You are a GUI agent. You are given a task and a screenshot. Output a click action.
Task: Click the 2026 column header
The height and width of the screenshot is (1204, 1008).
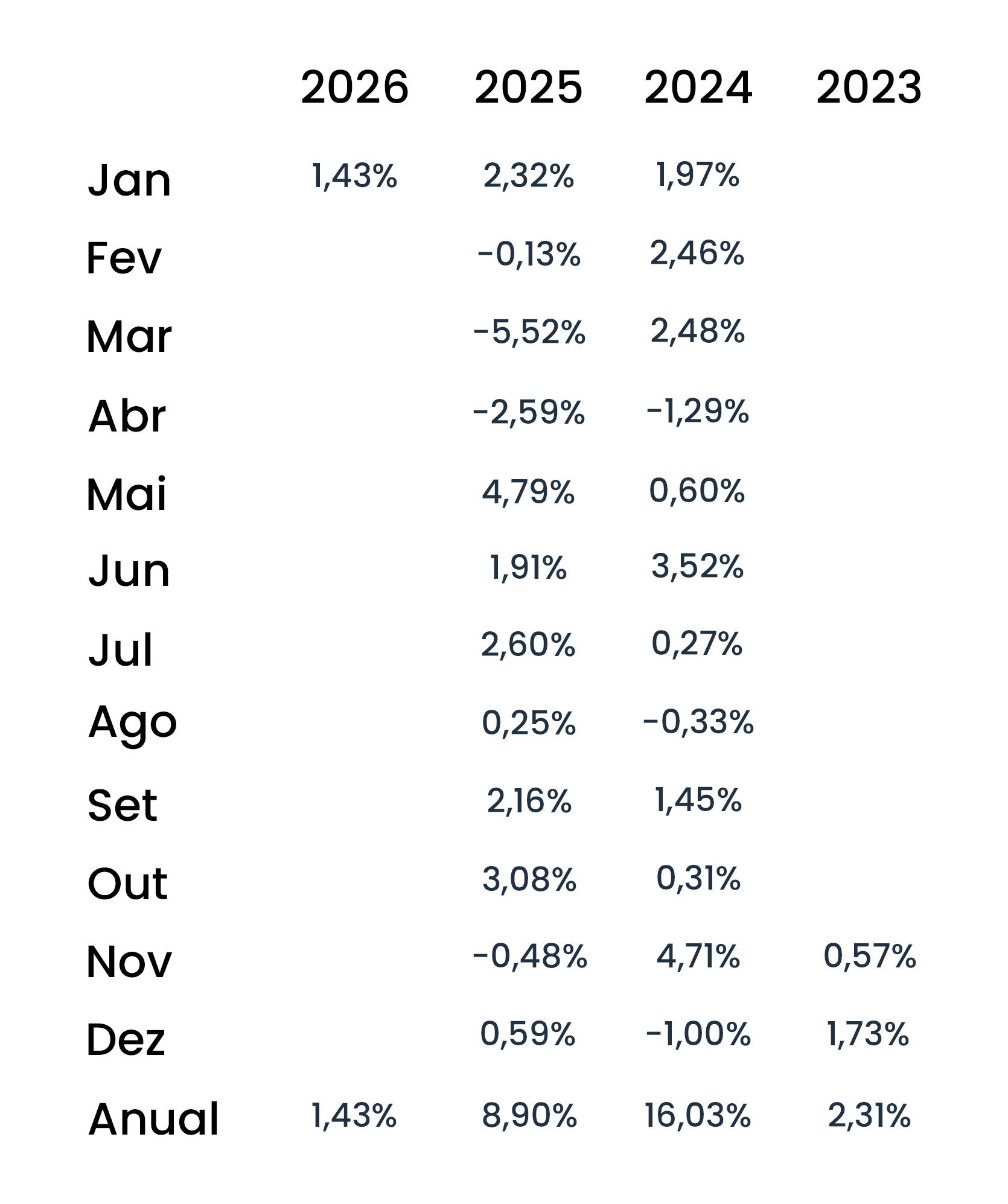pyautogui.click(x=354, y=88)
